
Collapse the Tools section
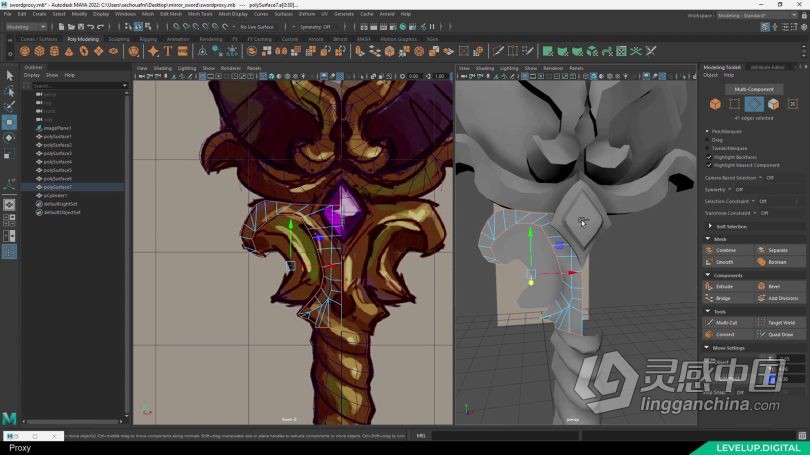(708, 311)
